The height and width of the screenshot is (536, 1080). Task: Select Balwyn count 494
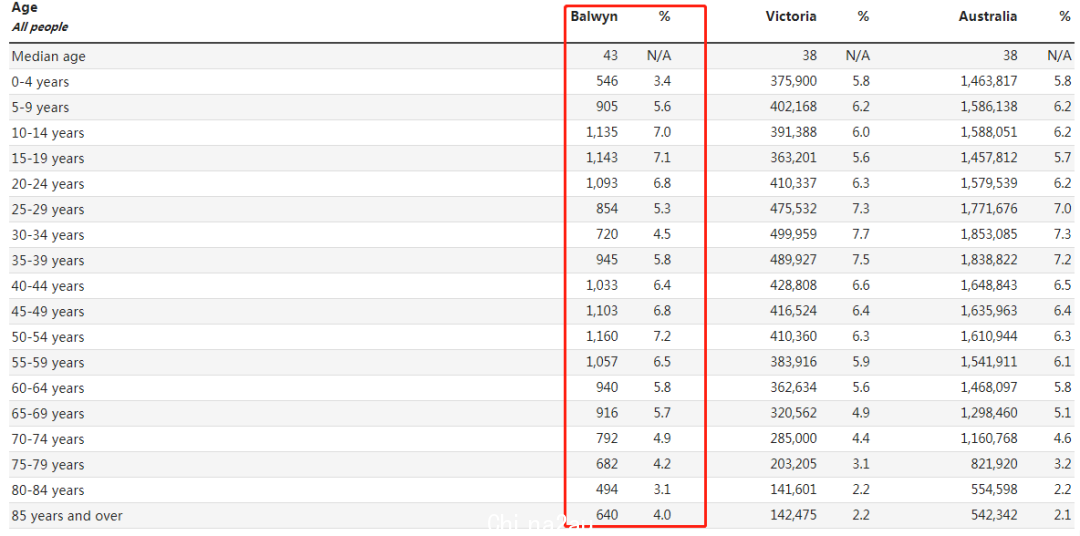coord(608,490)
